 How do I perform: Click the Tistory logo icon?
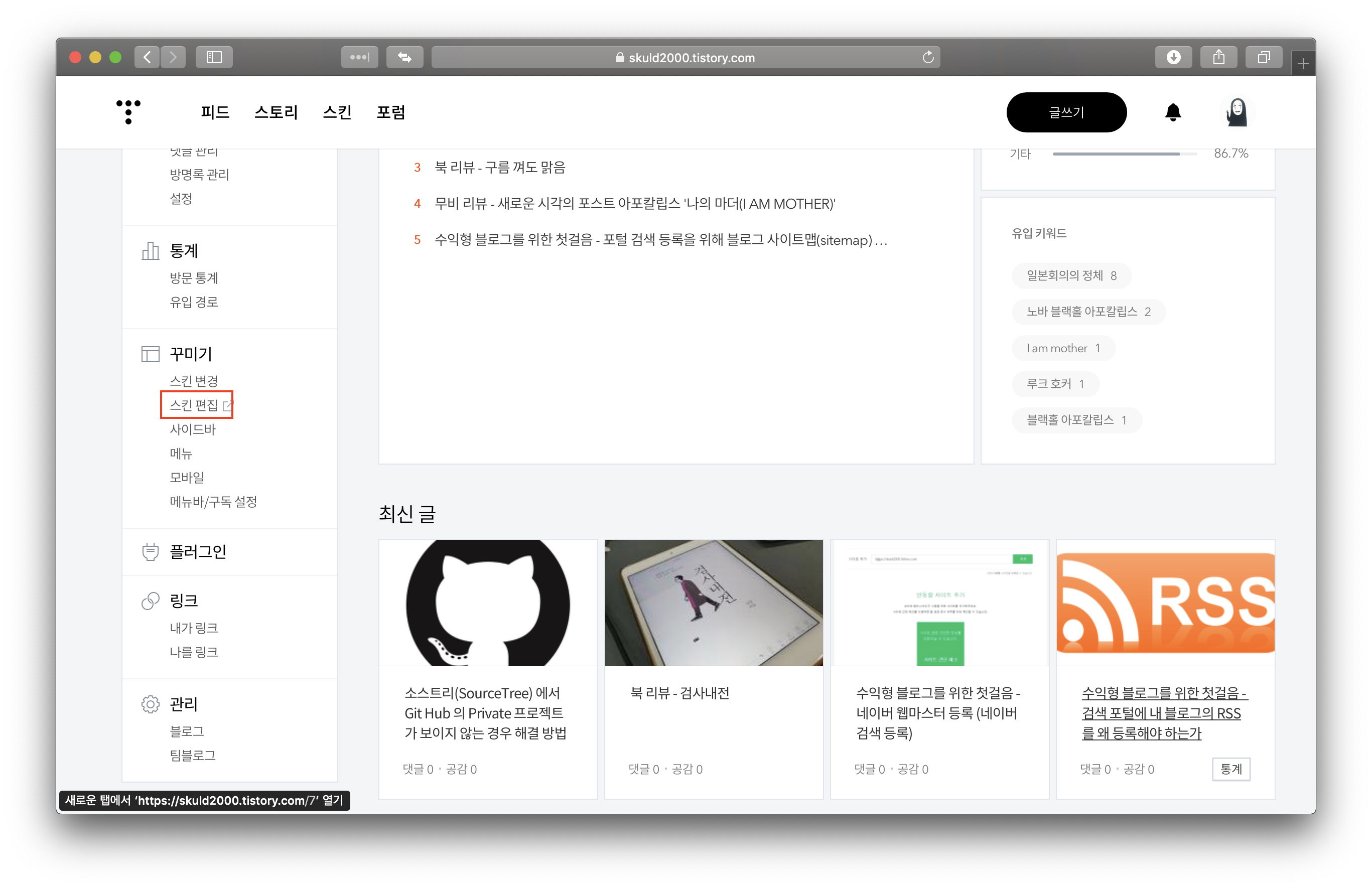(x=128, y=112)
